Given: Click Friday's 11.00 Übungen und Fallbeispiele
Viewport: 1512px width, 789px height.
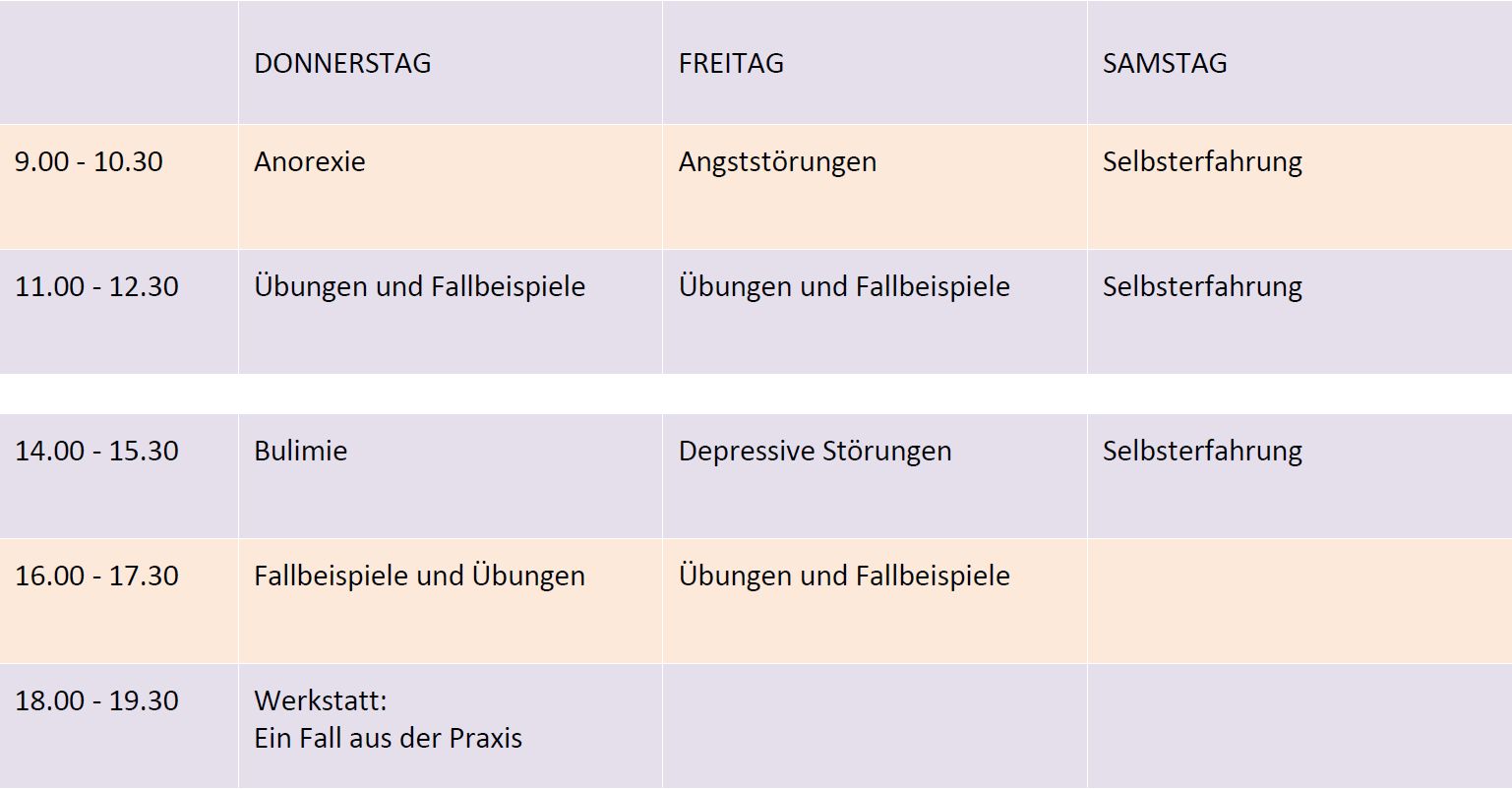Looking at the screenshot, I should pos(844,286).
